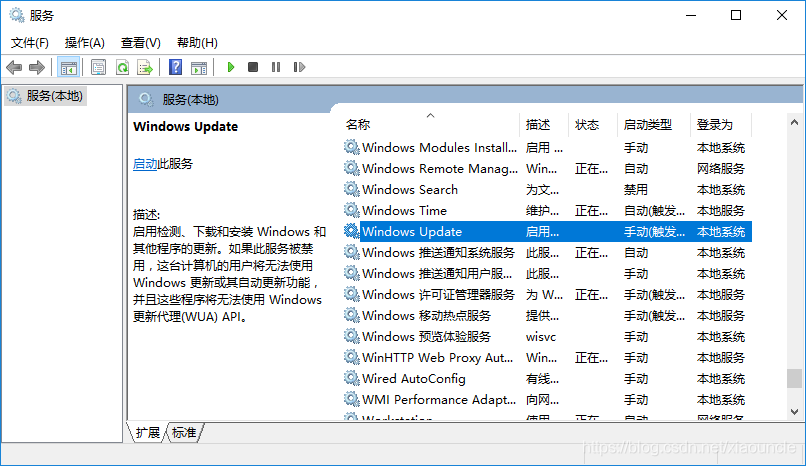The width and height of the screenshot is (806, 466).
Task: Toggle the show/hide console tree icon
Action: point(68,67)
